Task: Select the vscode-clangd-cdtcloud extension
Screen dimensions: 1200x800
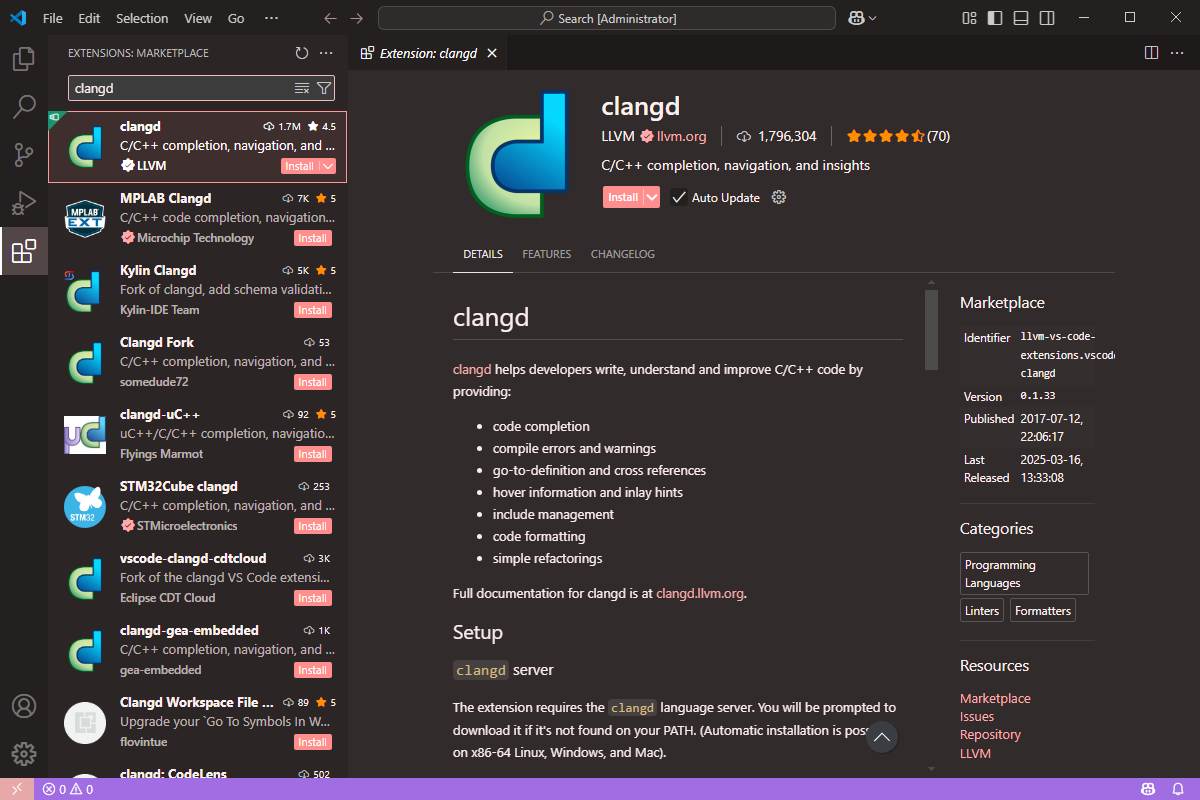Action: (x=198, y=578)
